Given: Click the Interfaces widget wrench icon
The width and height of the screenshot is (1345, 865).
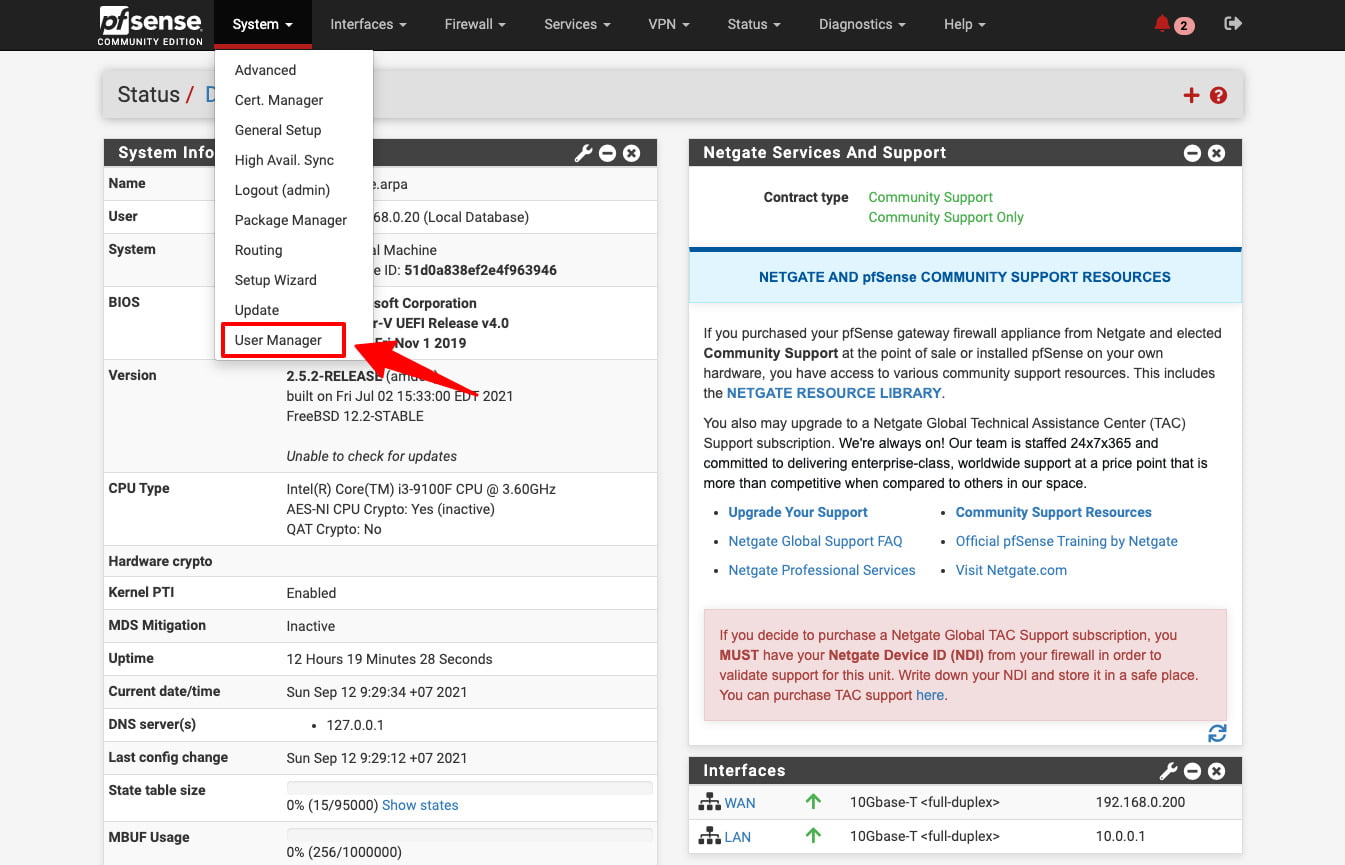Looking at the screenshot, I should click(1168, 771).
